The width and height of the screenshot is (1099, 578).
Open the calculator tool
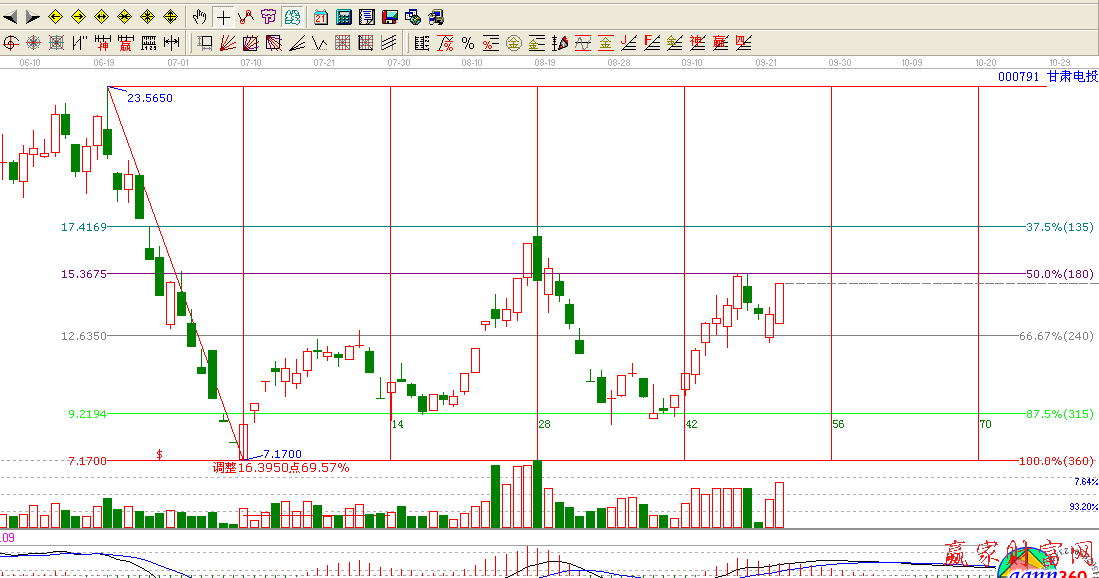coord(344,17)
